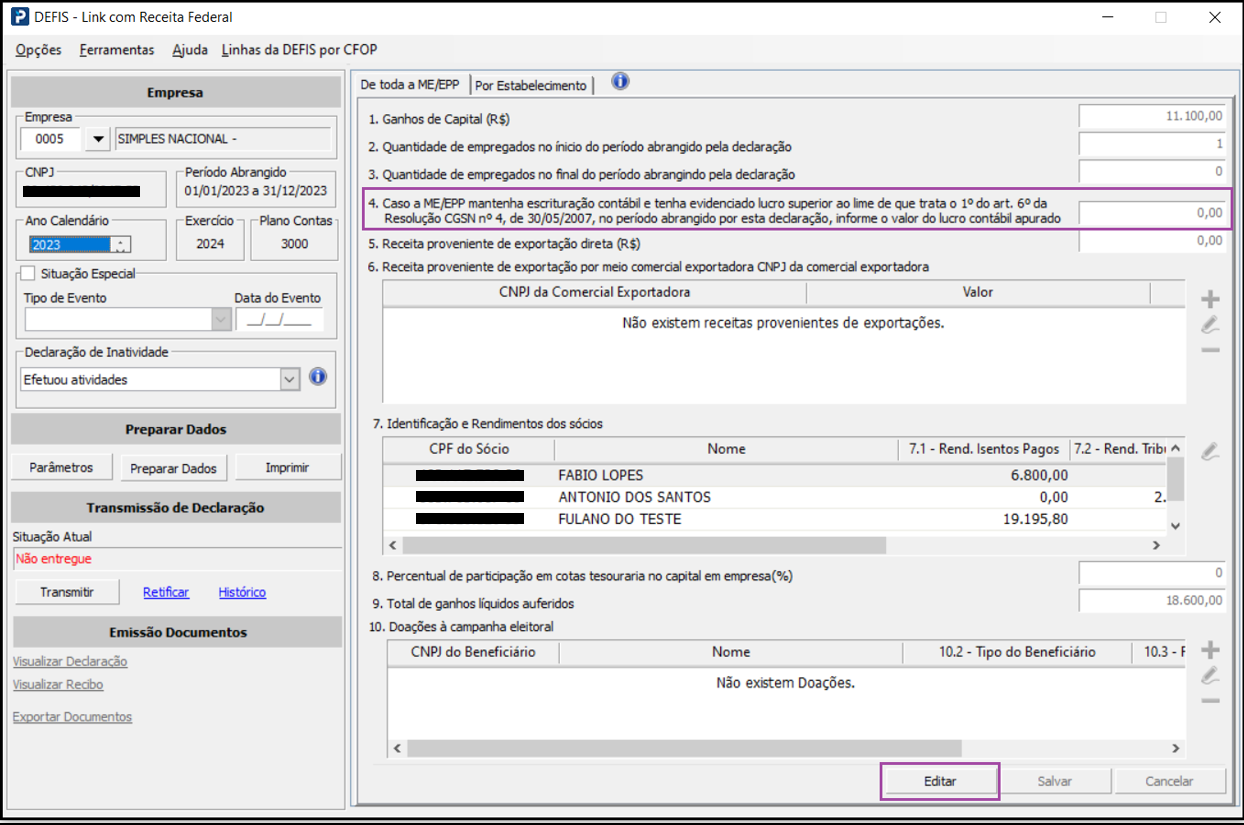Click the pencil icon beside the export revenue table

(1210, 324)
